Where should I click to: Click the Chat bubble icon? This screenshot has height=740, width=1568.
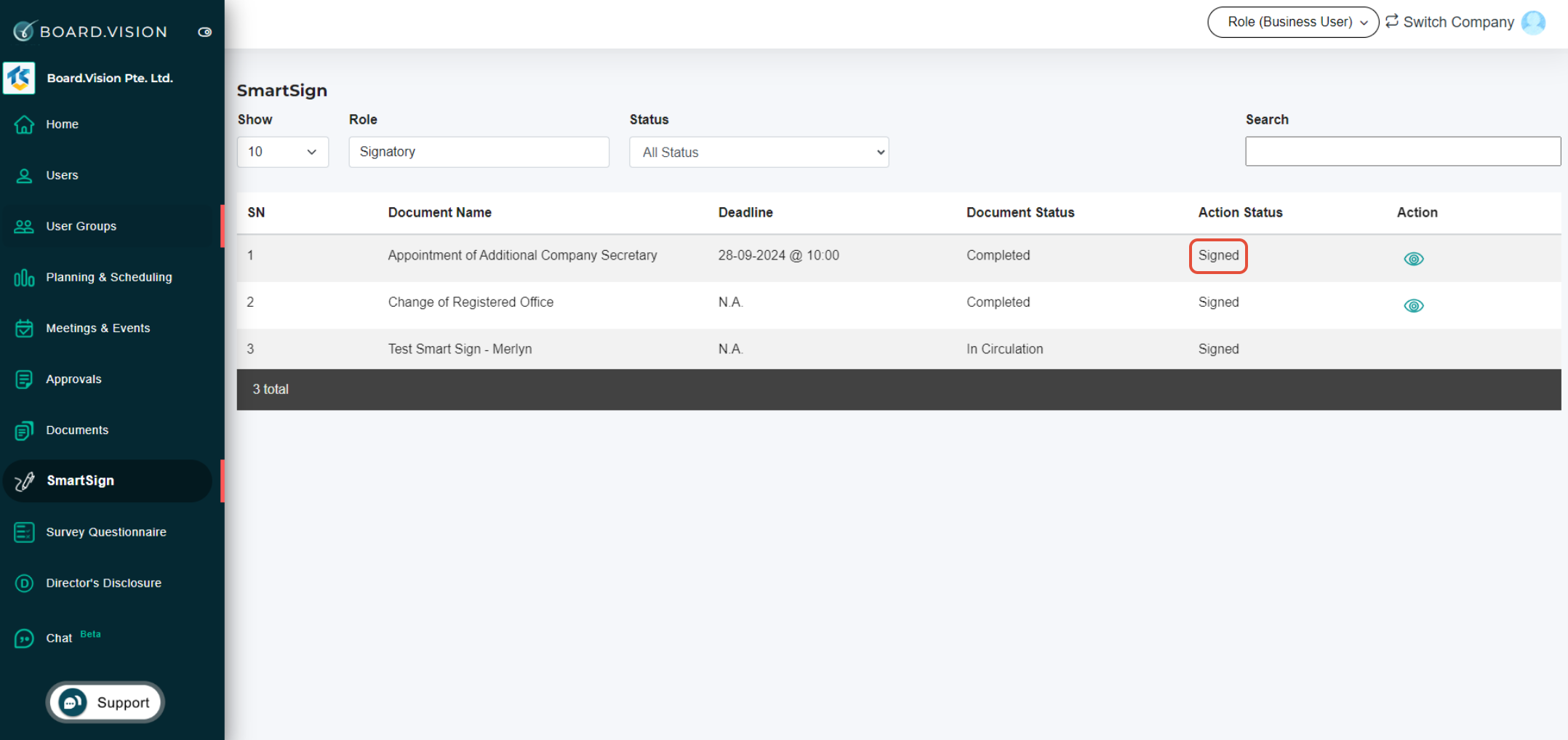[24, 638]
